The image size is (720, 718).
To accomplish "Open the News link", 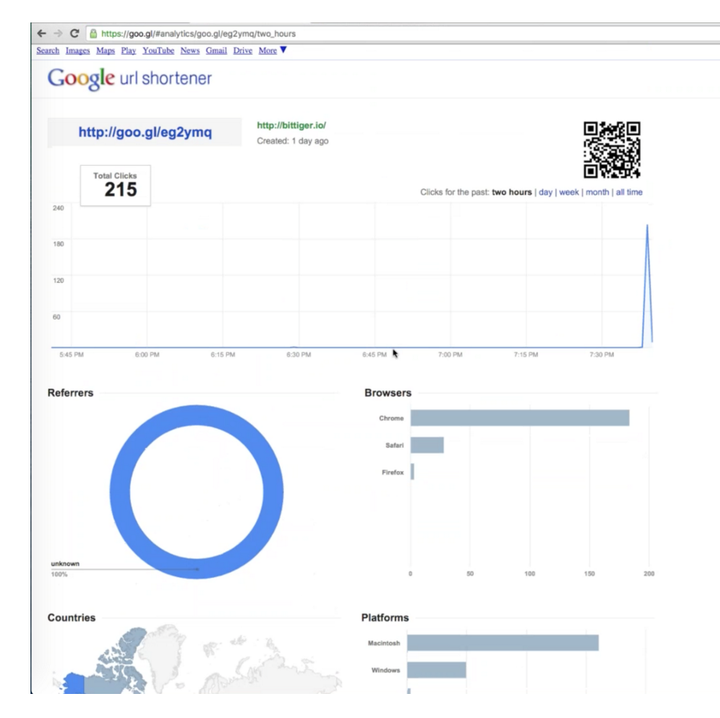I will [x=190, y=50].
